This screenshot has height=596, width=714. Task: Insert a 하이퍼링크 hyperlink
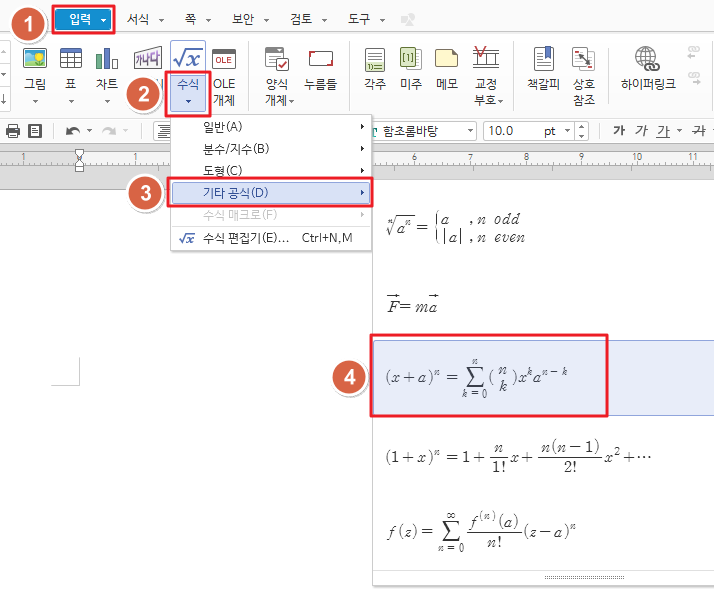[x=647, y=59]
